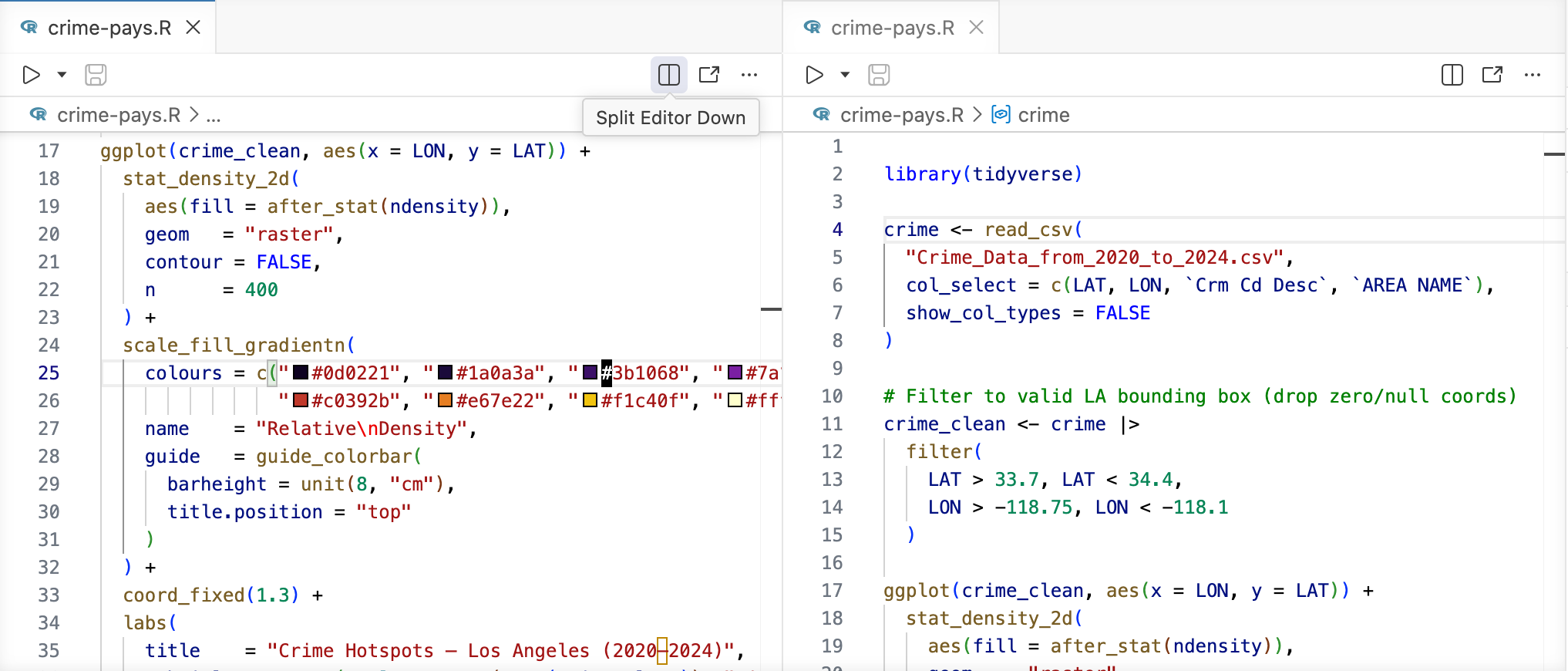Open color picker for #7a swatch

click(735, 373)
